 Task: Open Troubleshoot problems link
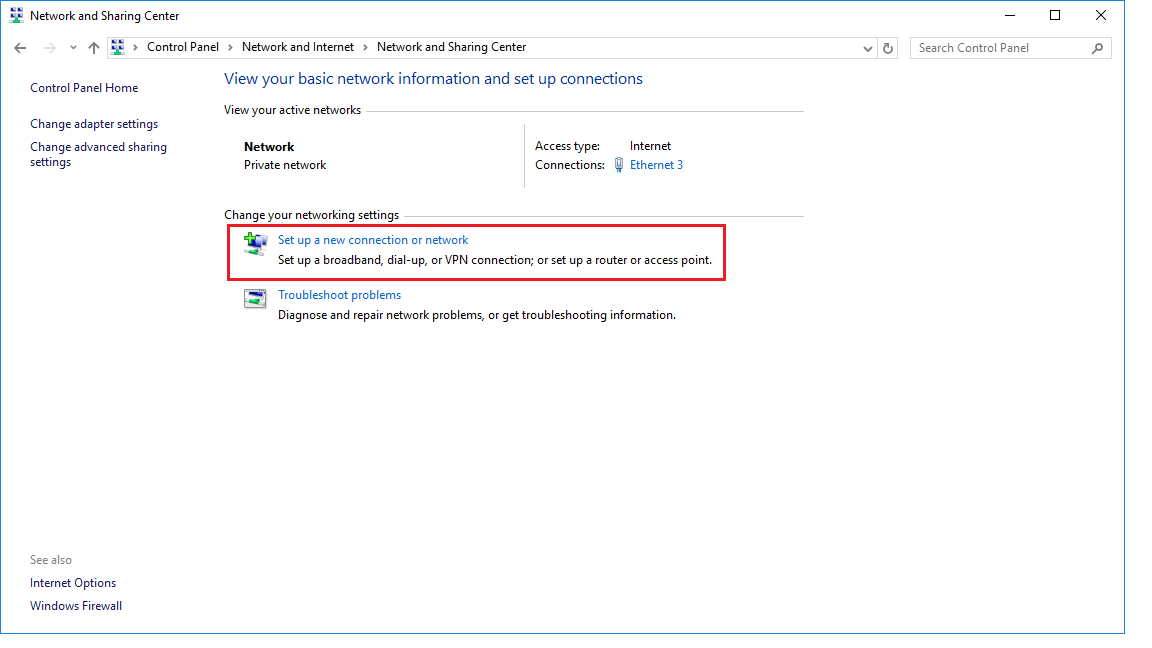tap(339, 295)
